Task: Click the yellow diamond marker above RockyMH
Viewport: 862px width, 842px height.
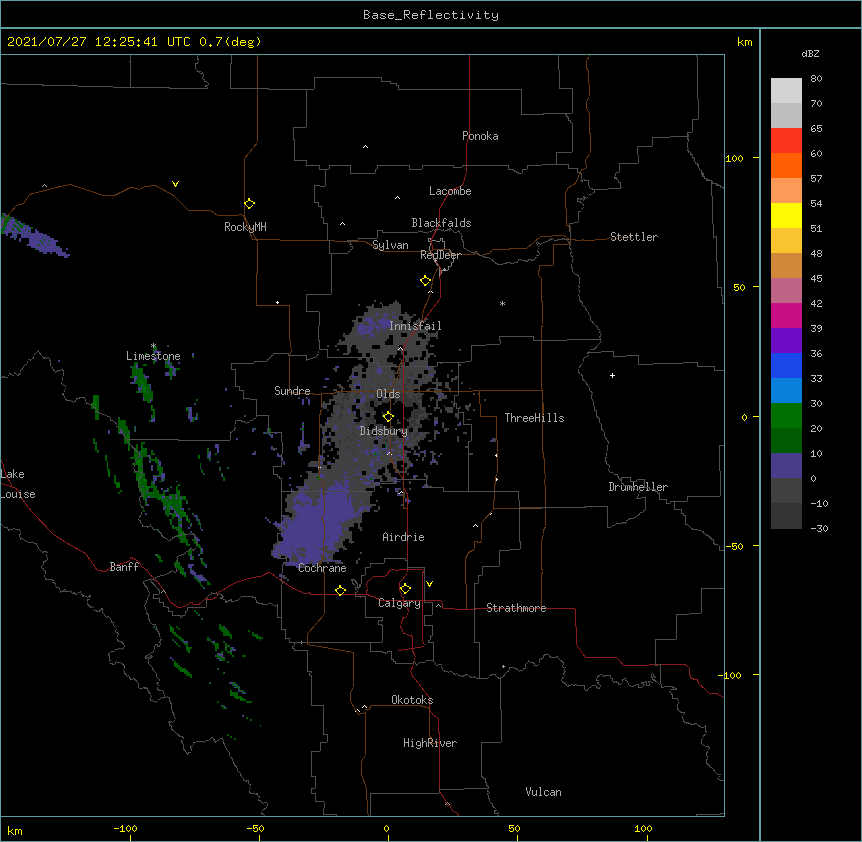Action: [250, 204]
